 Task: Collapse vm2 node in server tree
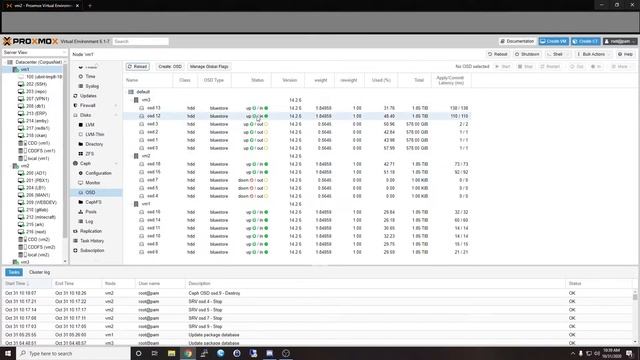point(11,166)
